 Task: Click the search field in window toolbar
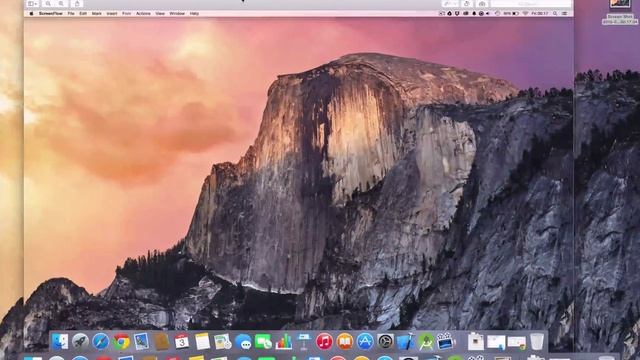click(531, 4)
